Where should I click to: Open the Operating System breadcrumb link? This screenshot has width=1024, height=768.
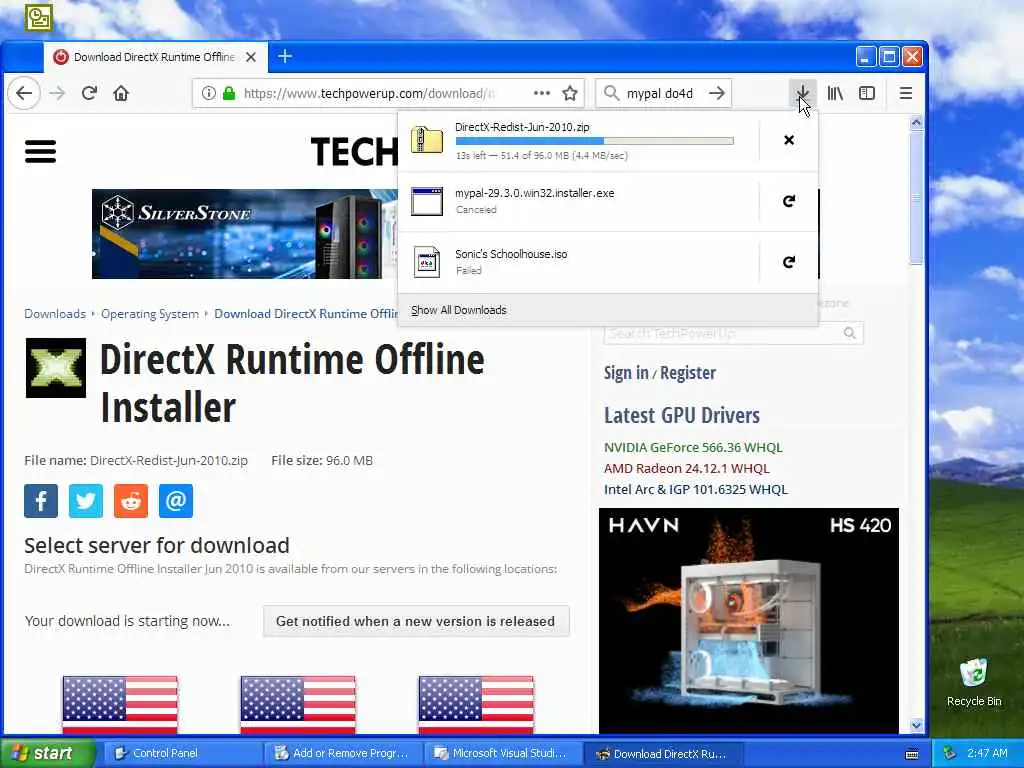[x=150, y=313]
